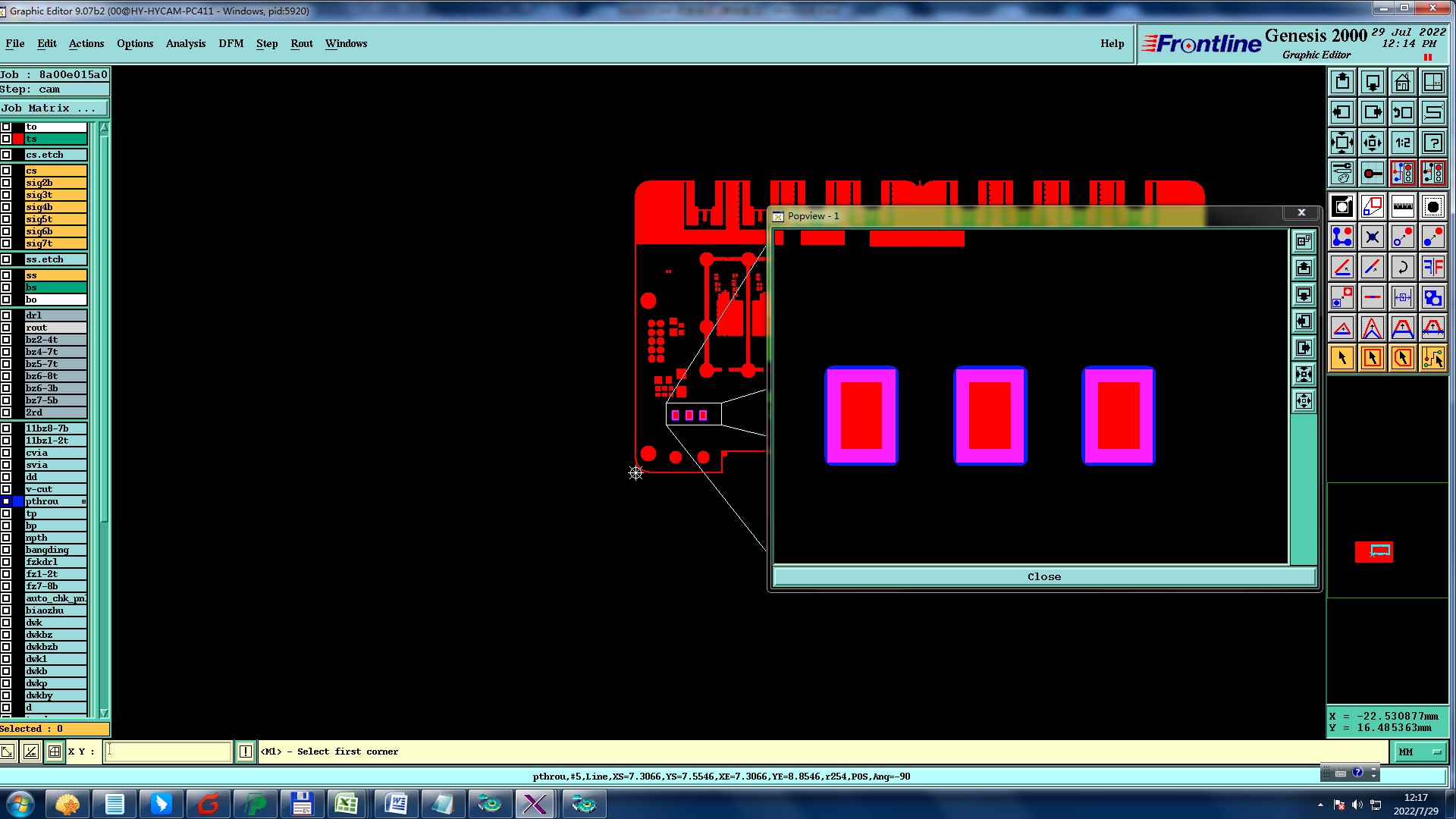Open the DFM menu

coord(231,43)
